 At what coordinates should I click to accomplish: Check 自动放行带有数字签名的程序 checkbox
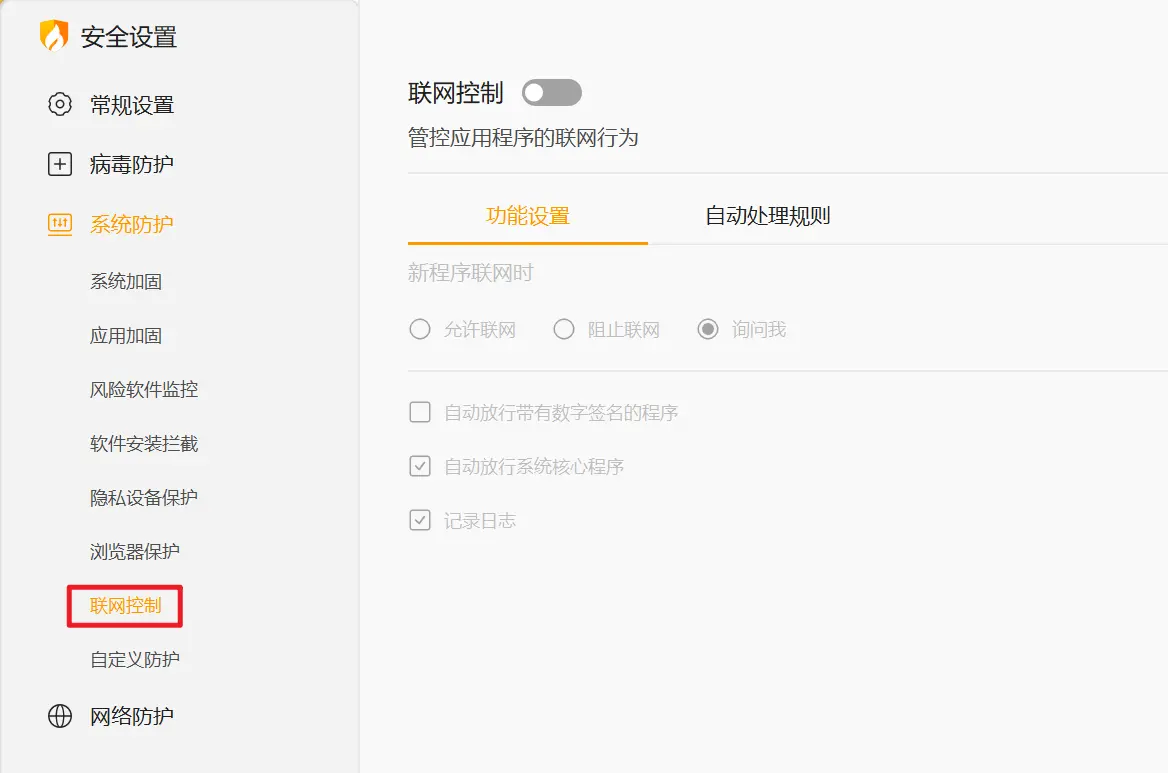[420, 412]
